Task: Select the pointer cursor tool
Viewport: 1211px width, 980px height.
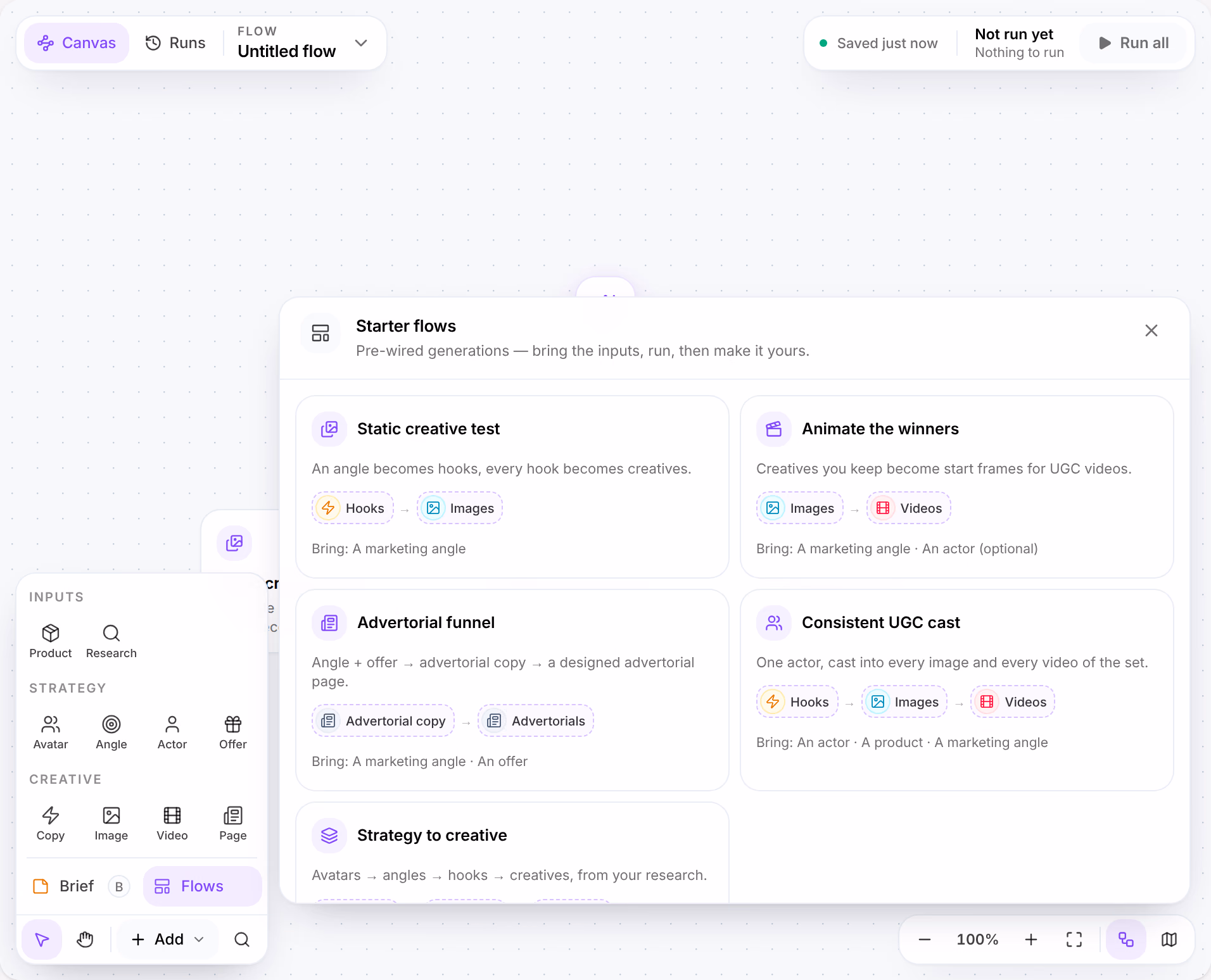Action: (42, 939)
